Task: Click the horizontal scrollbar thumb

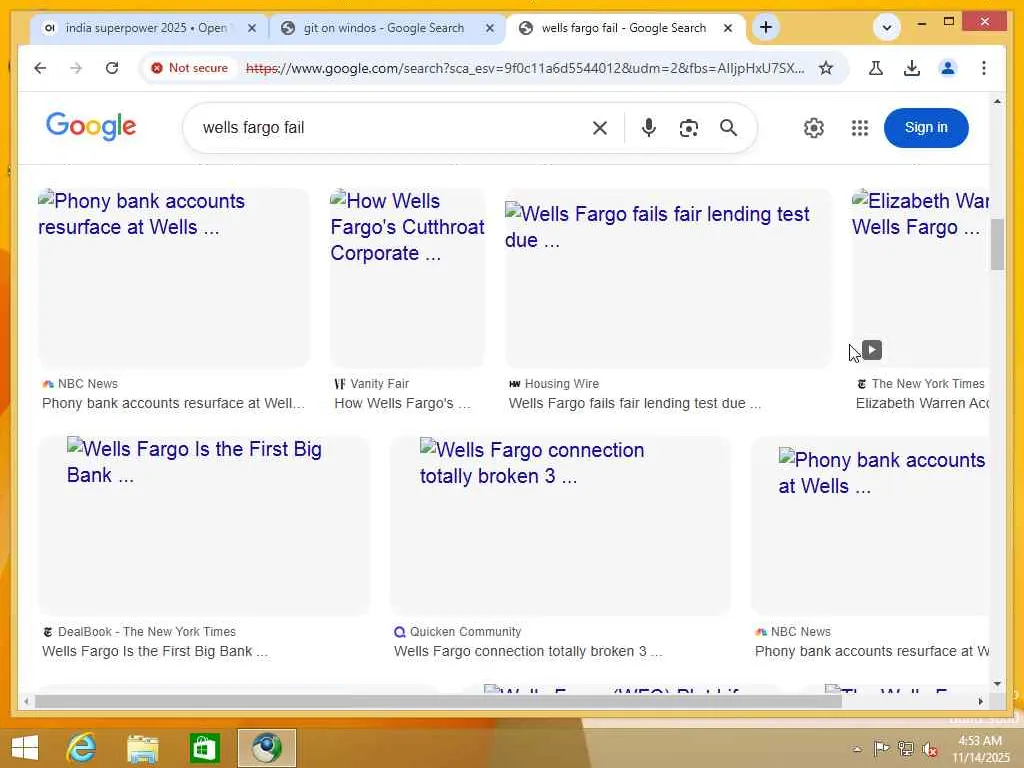Action: click(x=438, y=701)
